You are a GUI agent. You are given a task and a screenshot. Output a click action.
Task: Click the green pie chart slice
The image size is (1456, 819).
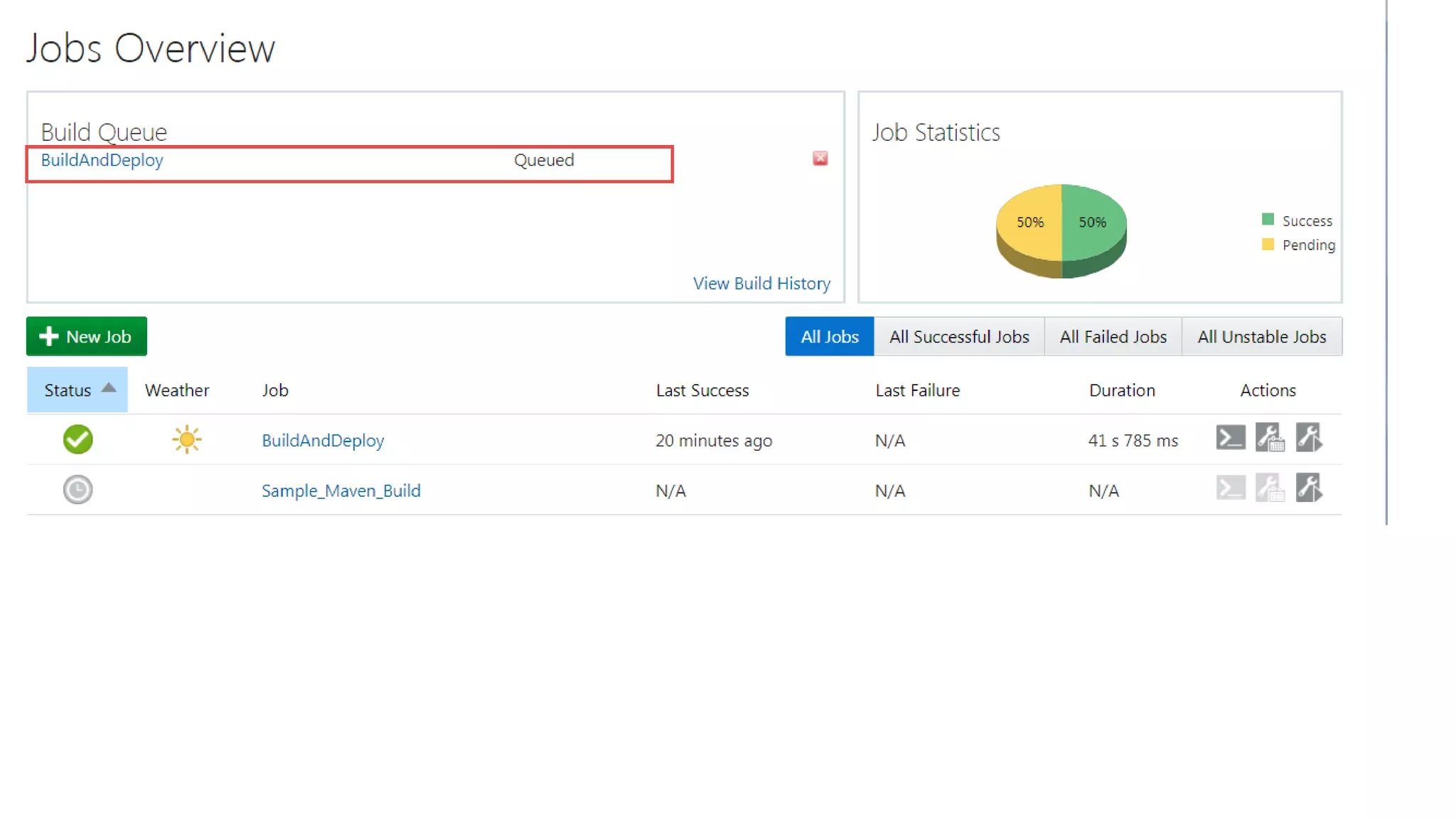click(1095, 231)
